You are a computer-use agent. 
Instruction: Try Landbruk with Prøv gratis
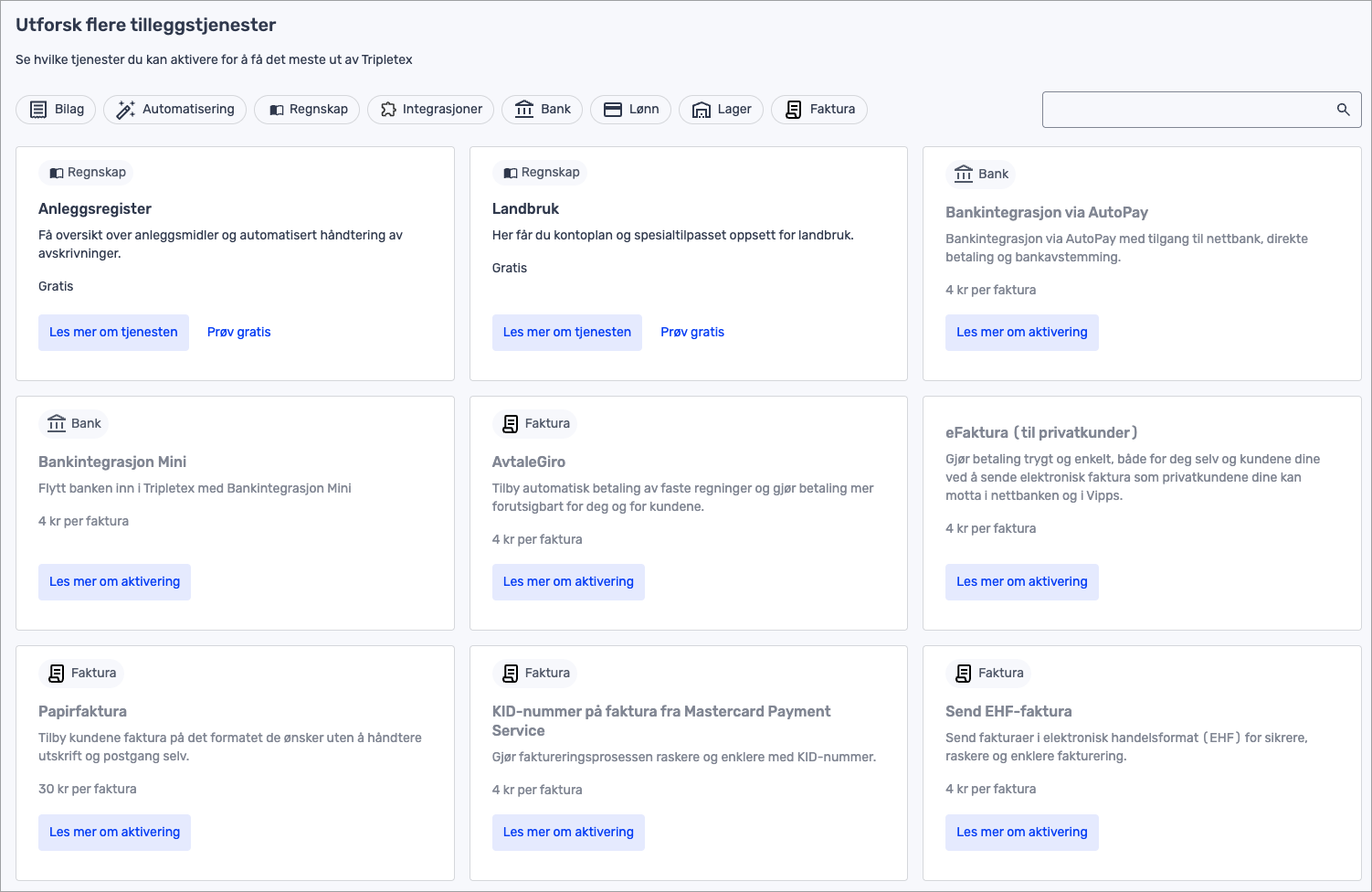[x=691, y=333]
